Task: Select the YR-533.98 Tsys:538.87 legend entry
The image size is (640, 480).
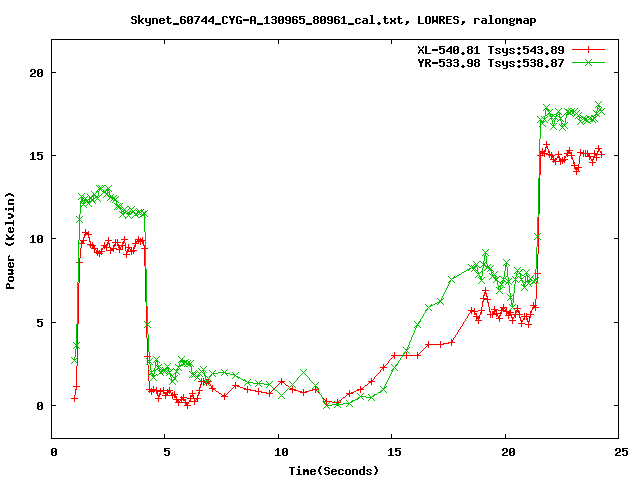Action: coord(491,63)
